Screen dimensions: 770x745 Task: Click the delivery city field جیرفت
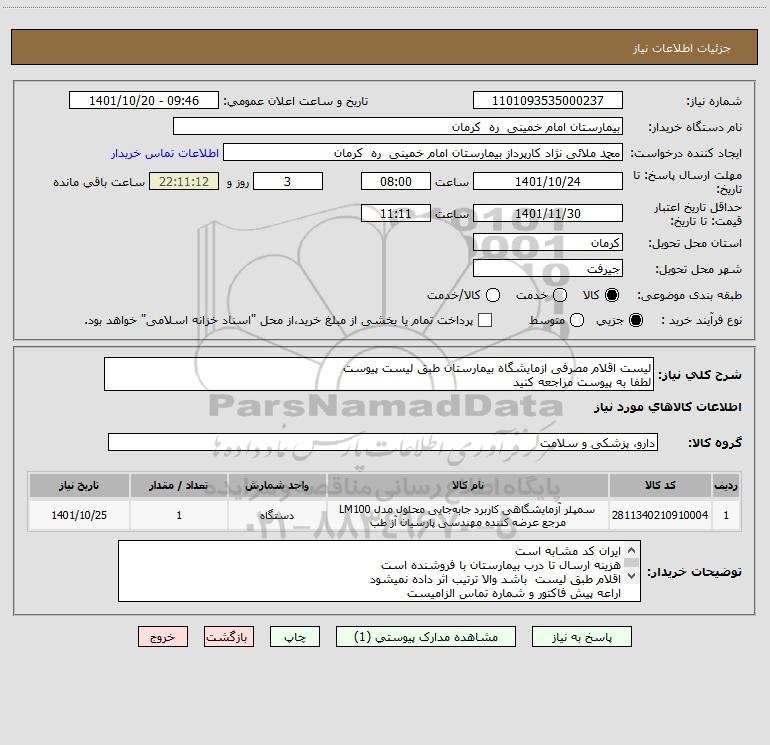(x=548, y=269)
